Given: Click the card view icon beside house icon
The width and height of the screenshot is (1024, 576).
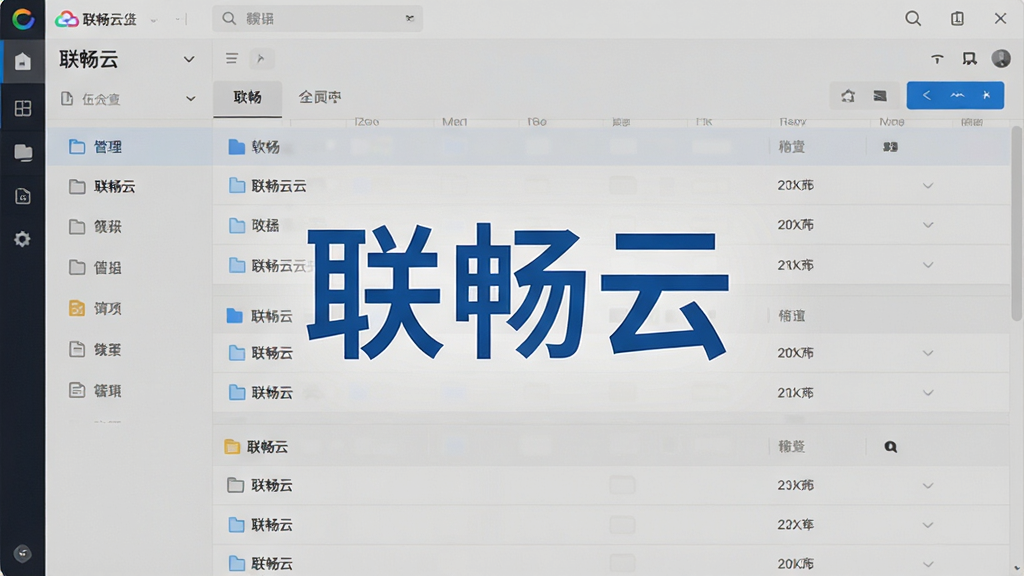Looking at the screenshot, I should pos(880,96).
